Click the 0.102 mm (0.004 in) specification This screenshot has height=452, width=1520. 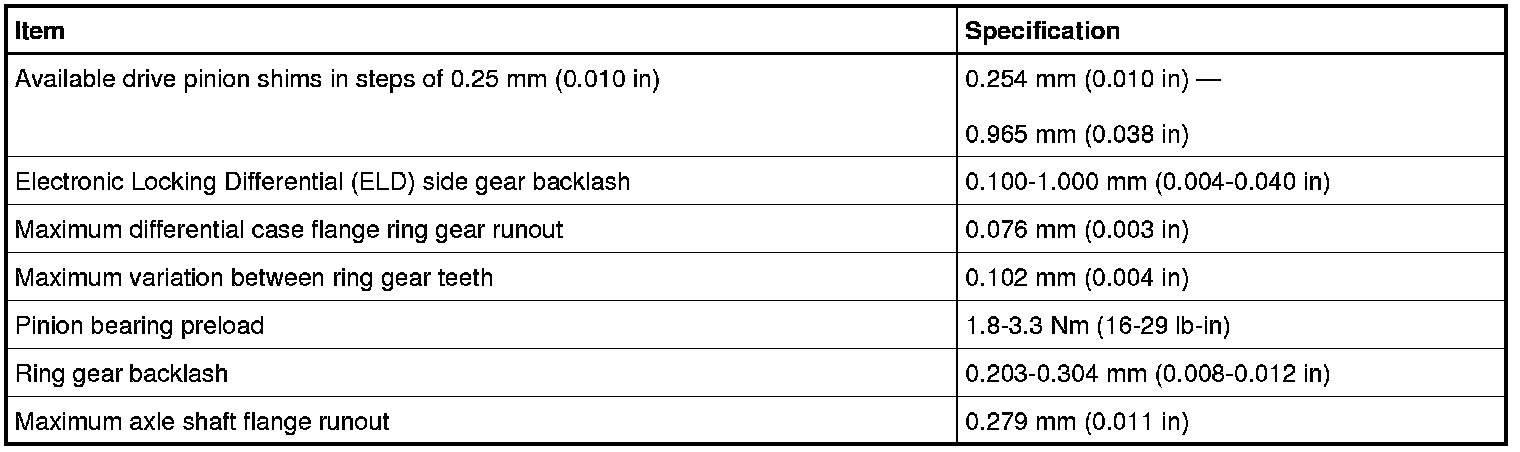coord(1076,278)
